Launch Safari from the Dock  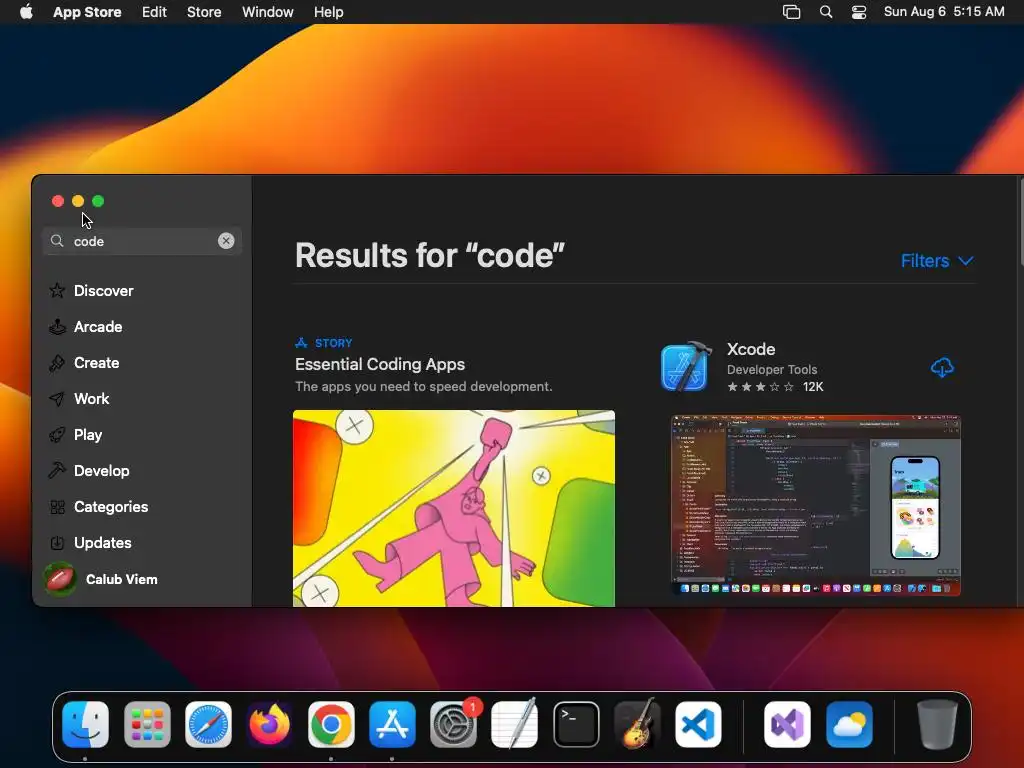coord(208,724)
